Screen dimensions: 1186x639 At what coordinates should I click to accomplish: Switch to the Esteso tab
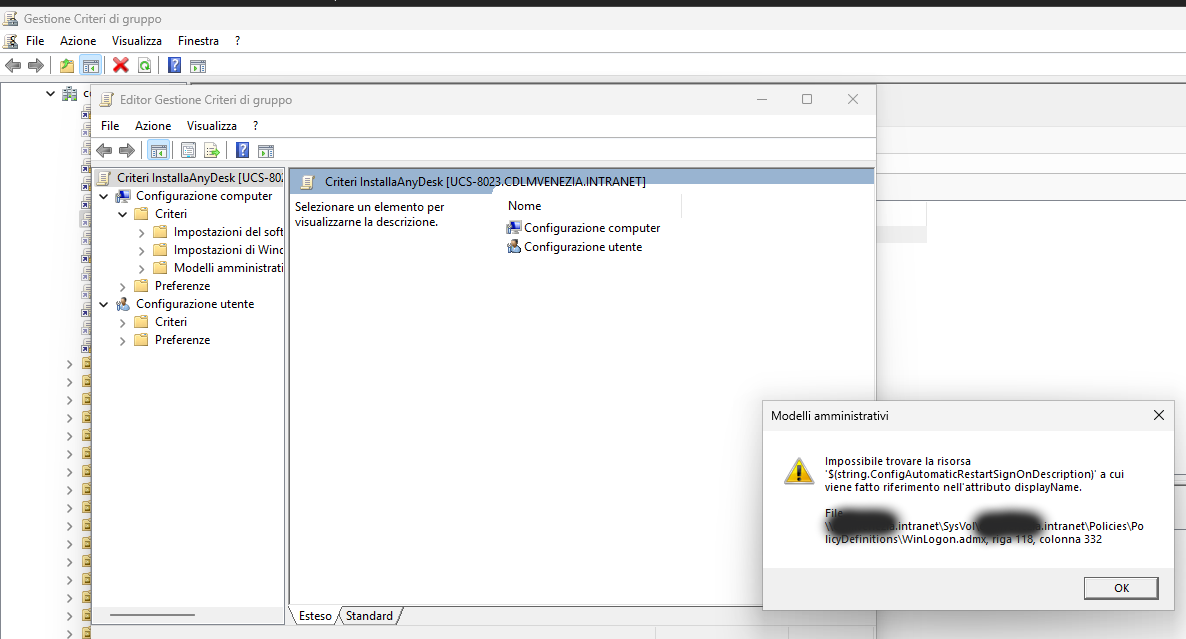[315, 616]
